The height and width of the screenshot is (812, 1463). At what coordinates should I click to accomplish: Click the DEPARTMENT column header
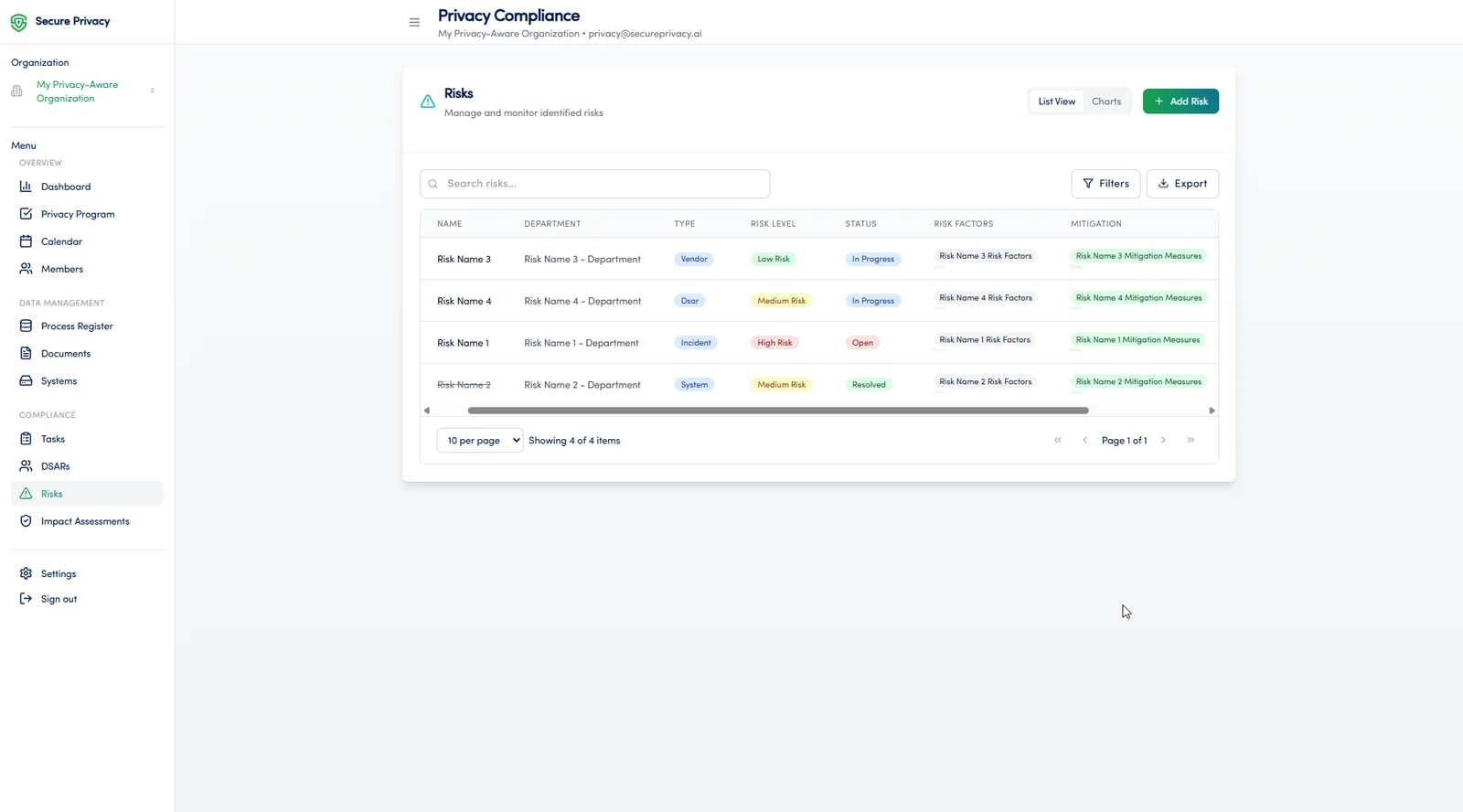(x=552, y=224)
